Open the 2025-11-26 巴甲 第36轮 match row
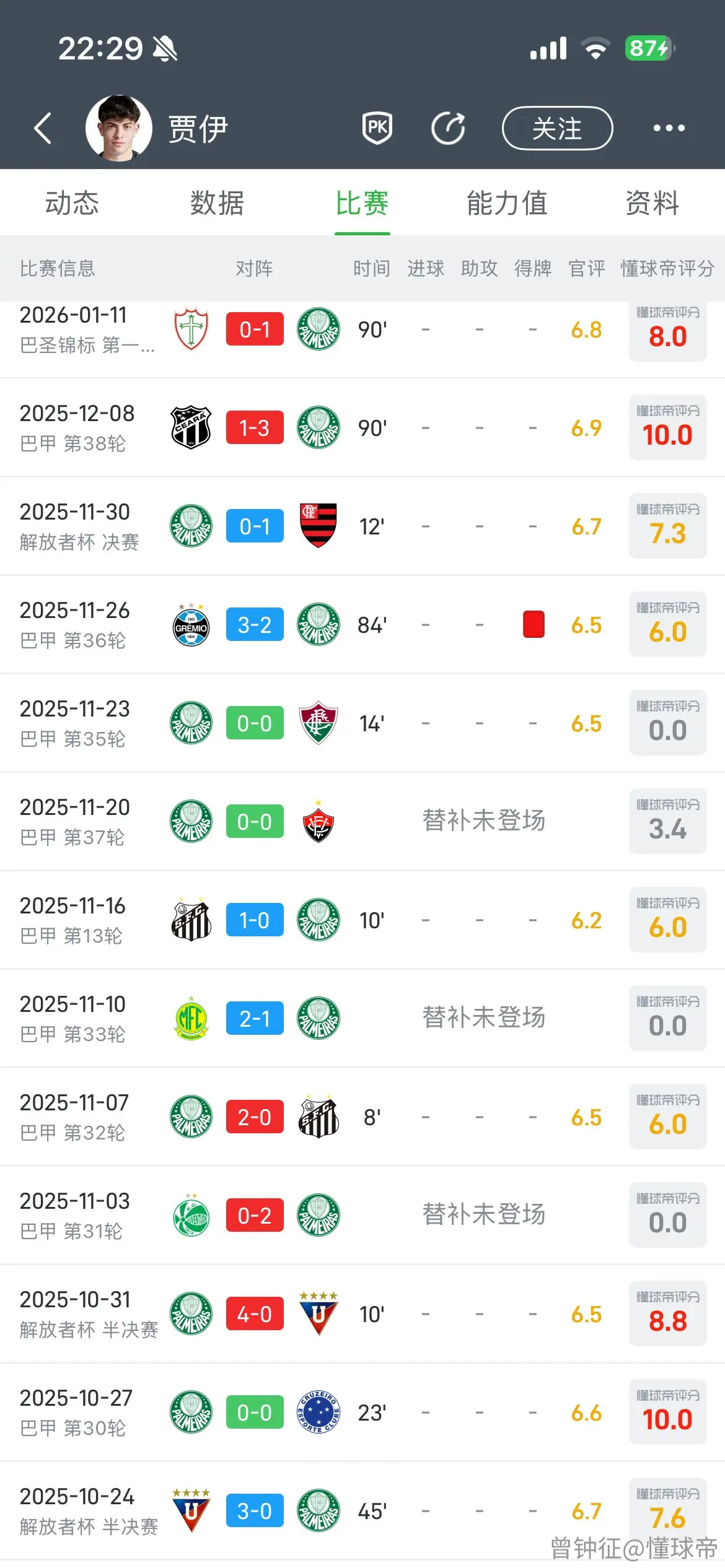 (x=362, y=624)
